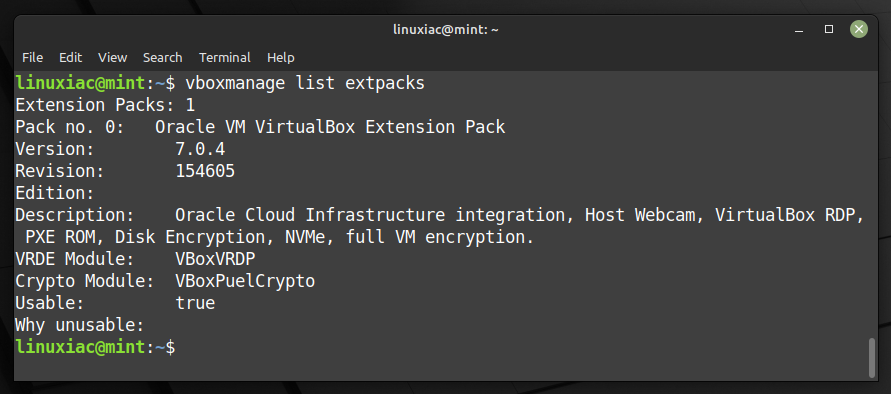Image resolution: width=891 pixels, height=394 pixels.
Task: Close the terminal with green X button
Action: click(x=859, y=29)
